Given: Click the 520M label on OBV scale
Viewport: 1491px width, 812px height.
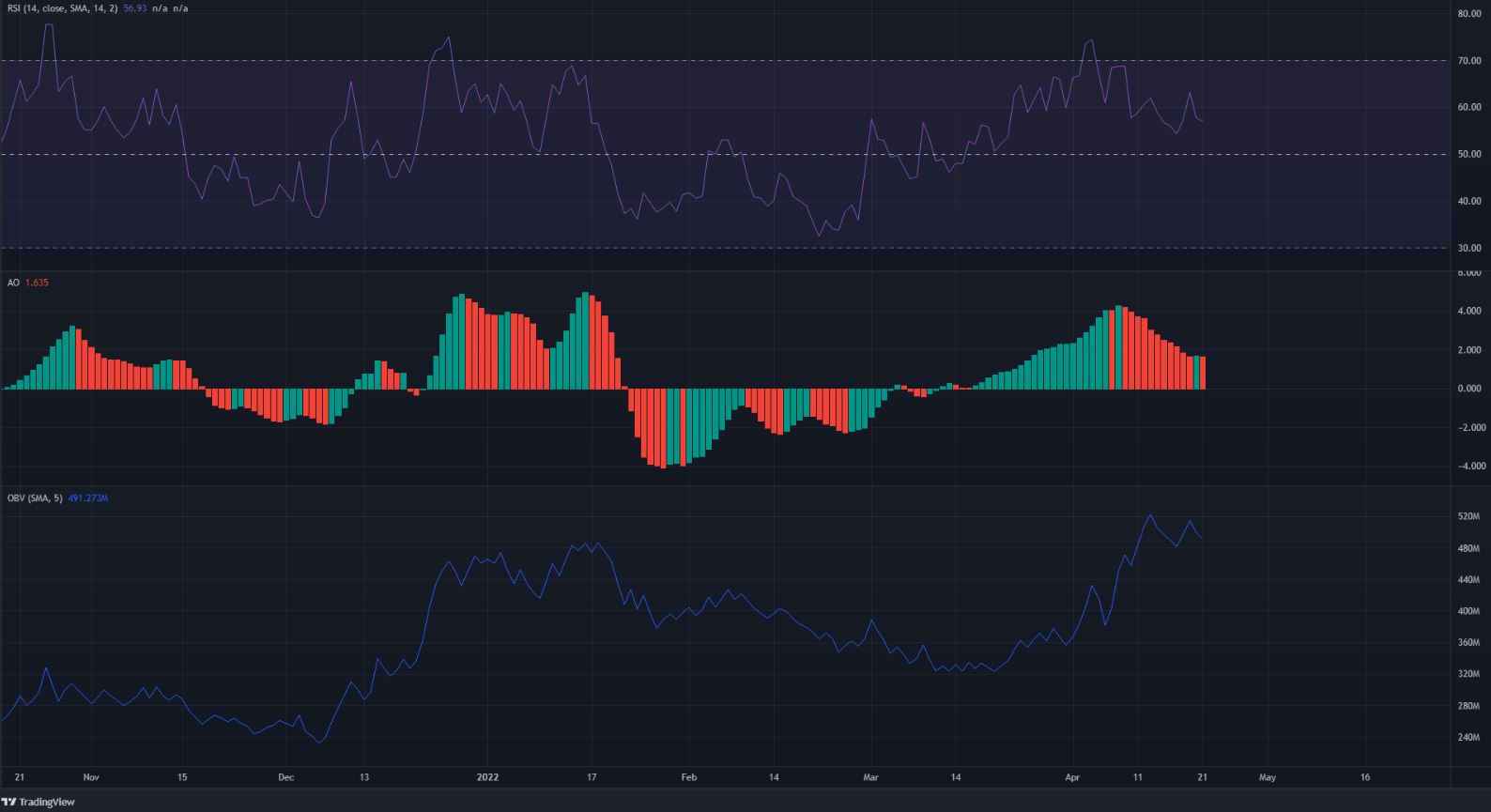Looking at the screenshot, I should click(x=1468, y=517).
